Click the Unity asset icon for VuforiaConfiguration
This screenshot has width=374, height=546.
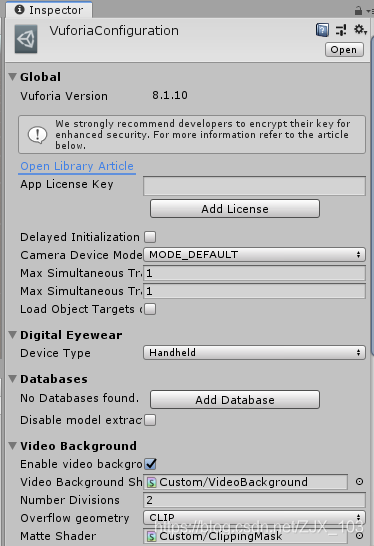point(26,39)
